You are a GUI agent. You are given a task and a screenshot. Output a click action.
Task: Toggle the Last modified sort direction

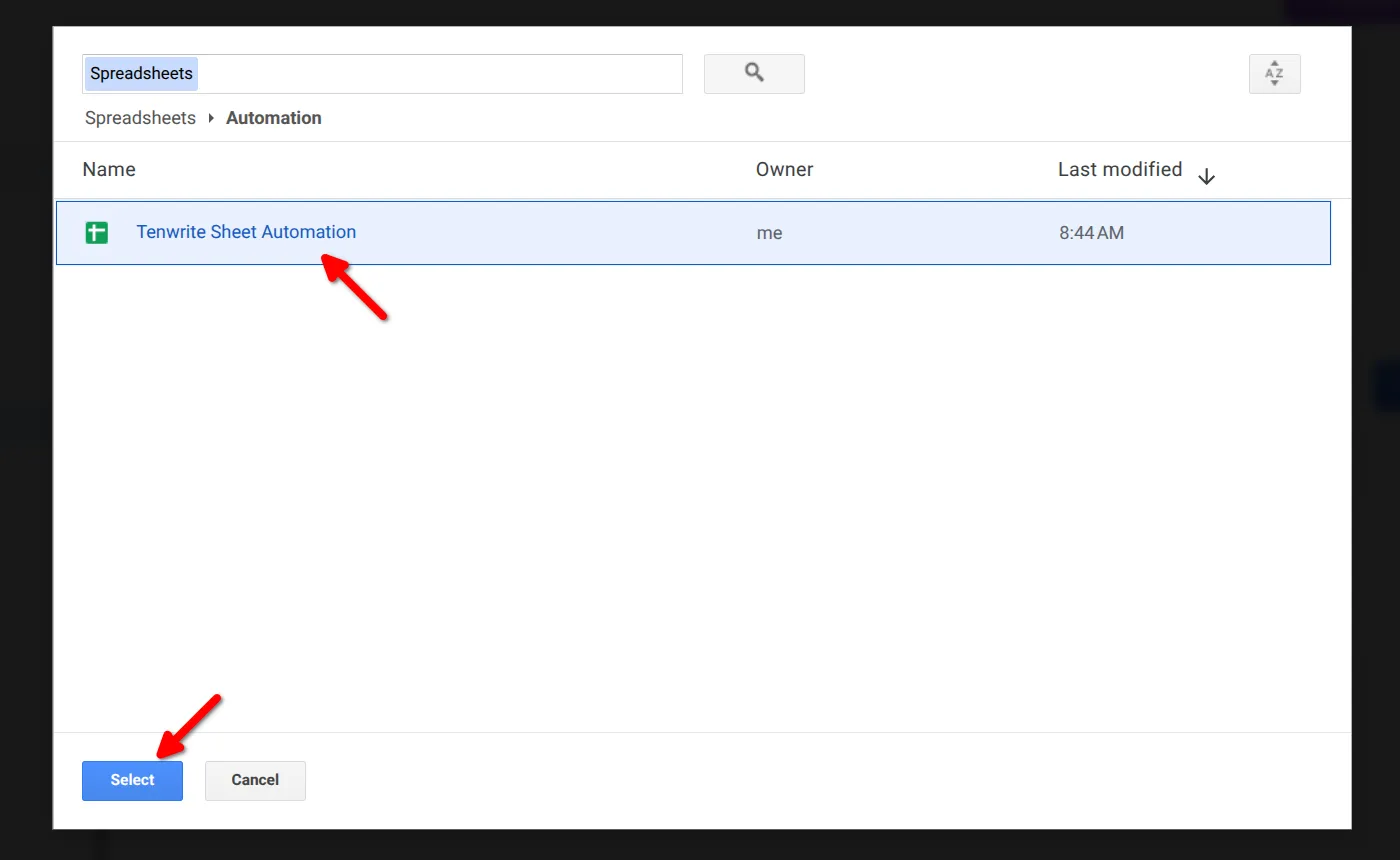point(1119,169)
